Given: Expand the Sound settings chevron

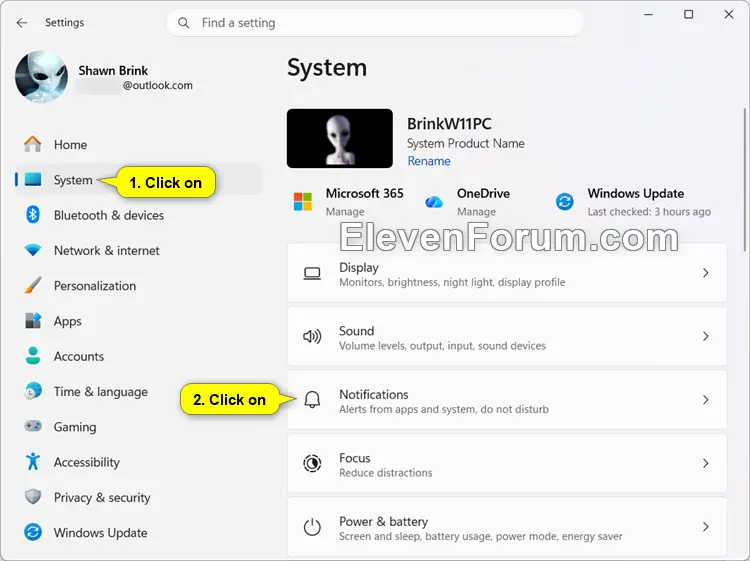Looking at the screenshot, I should coord(706,336).
